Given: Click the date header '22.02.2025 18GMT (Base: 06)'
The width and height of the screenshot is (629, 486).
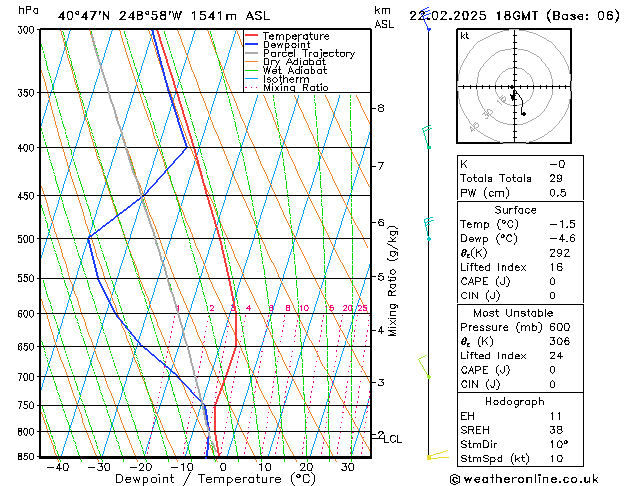Looking at the screenshot, I should point(514,16).
